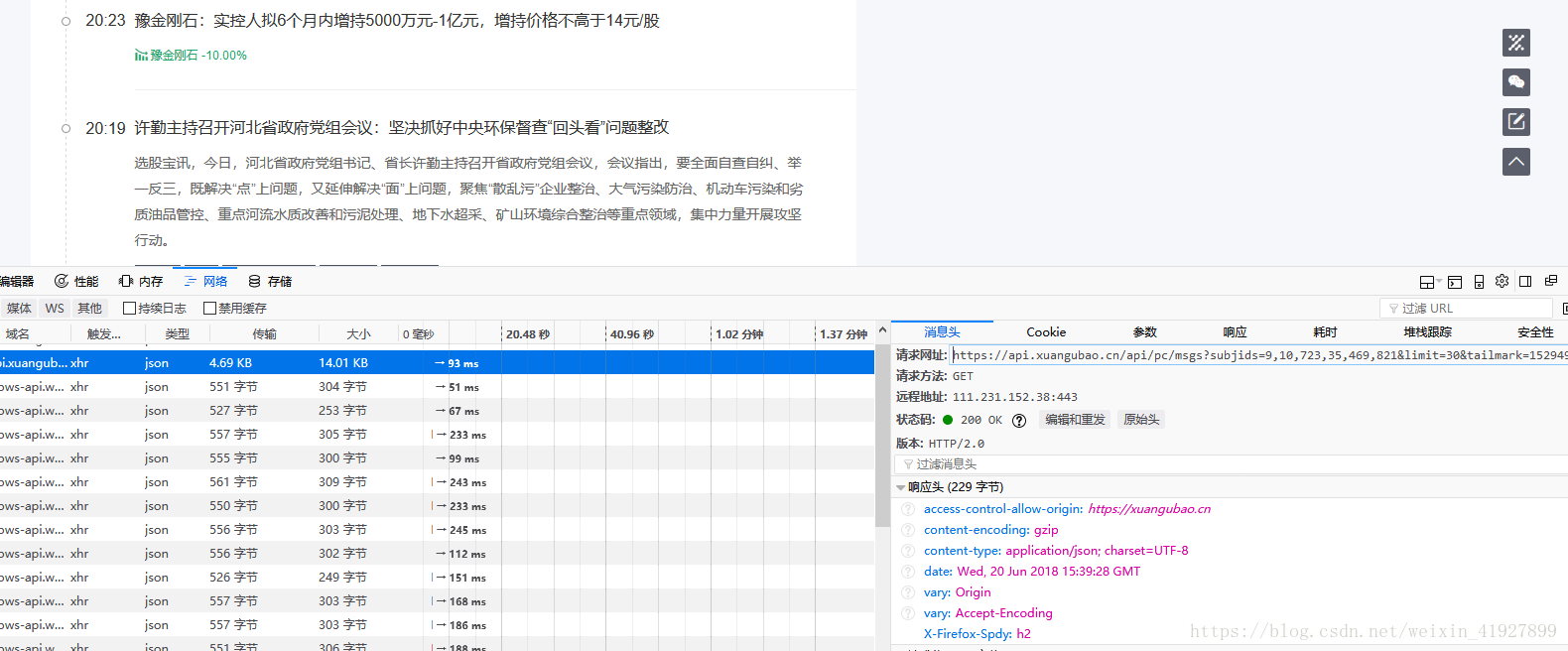
Task: Open the 堆栈跟踪 details tab
Action: pos(1427,332)
